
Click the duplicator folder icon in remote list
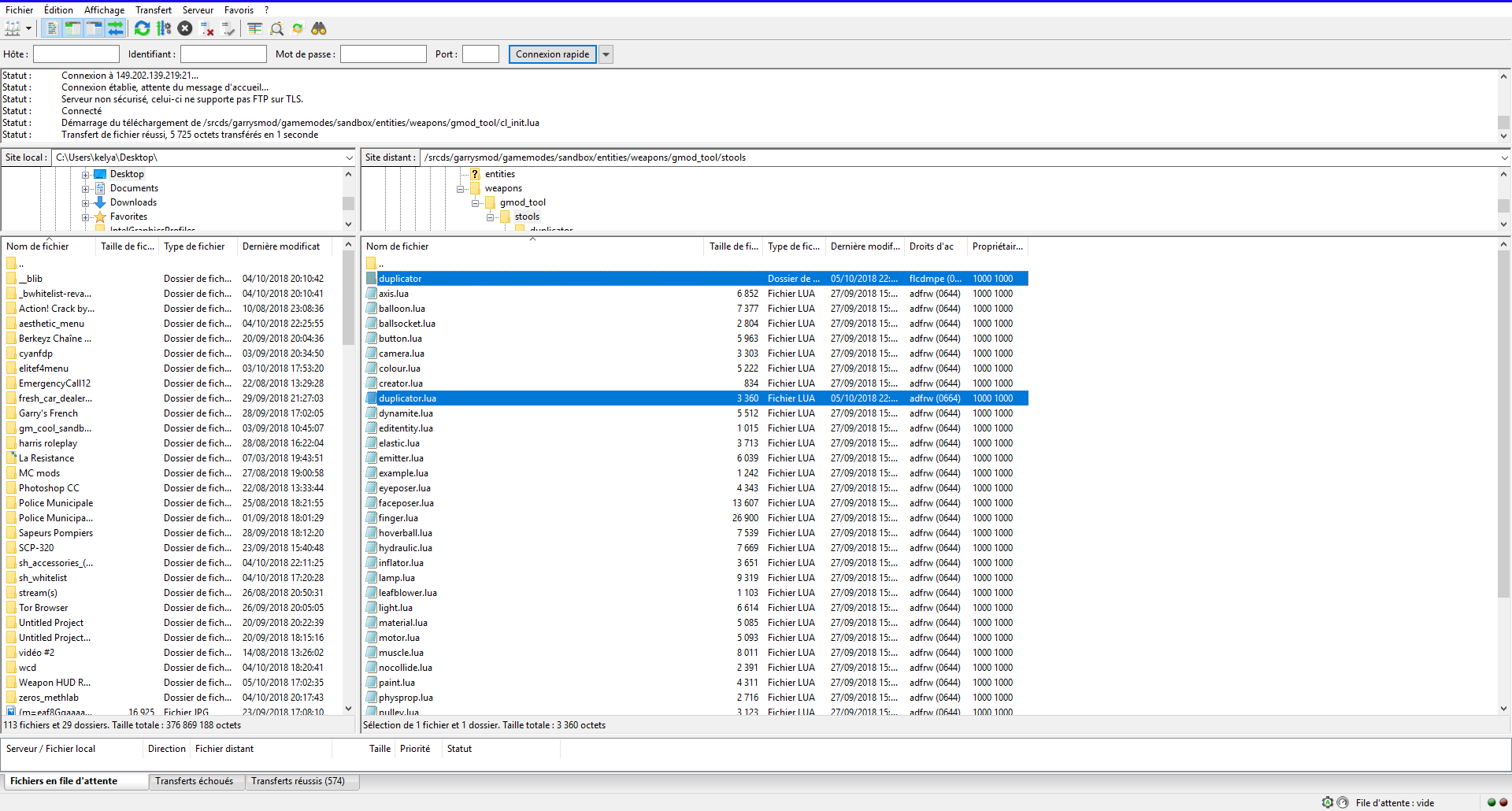pyautogui.click(x=371, y=279)
